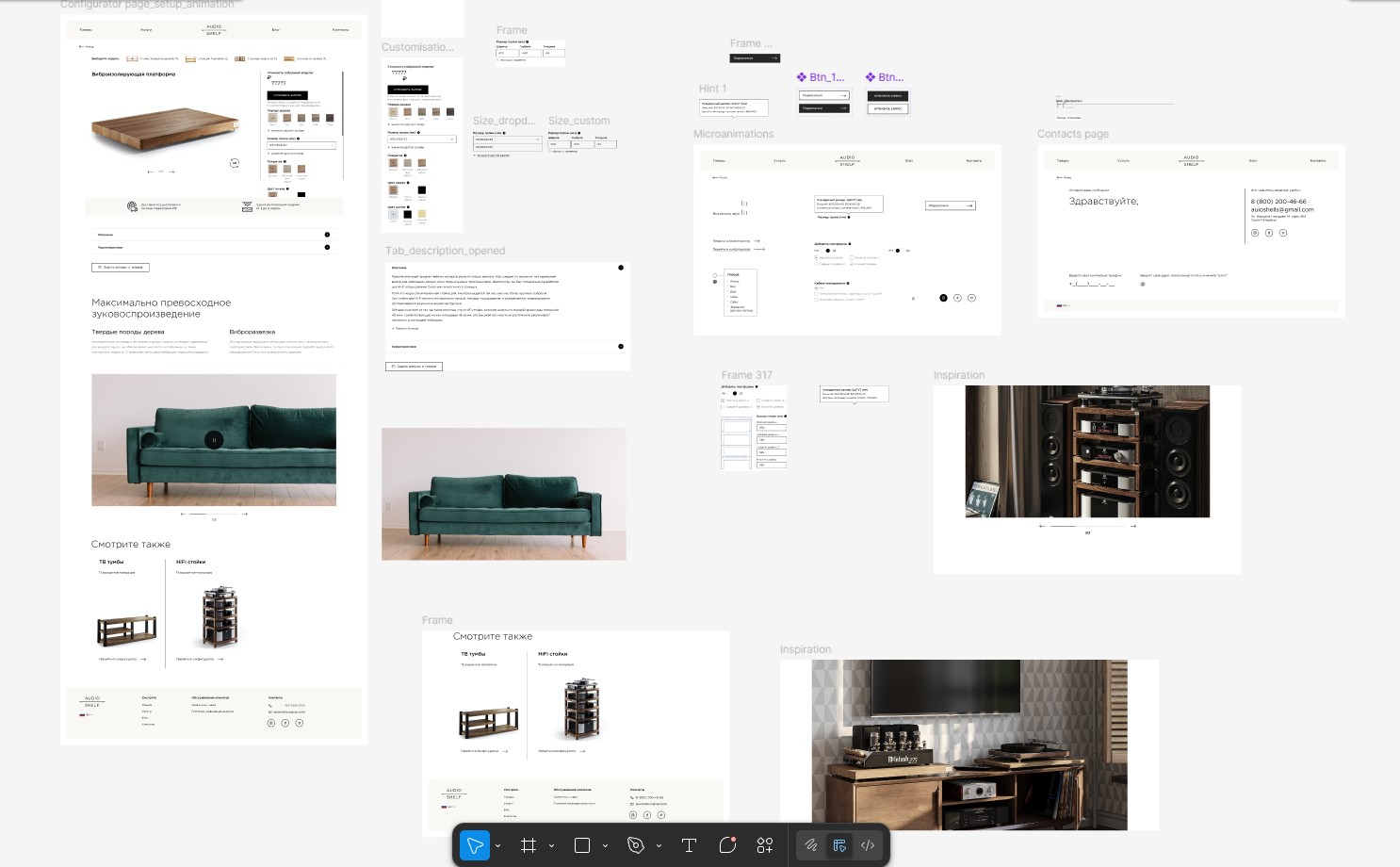This screenshot has height=867, width=1400.
Task: Open the shape tools dropdown arrow
Action: coord(605,846)
